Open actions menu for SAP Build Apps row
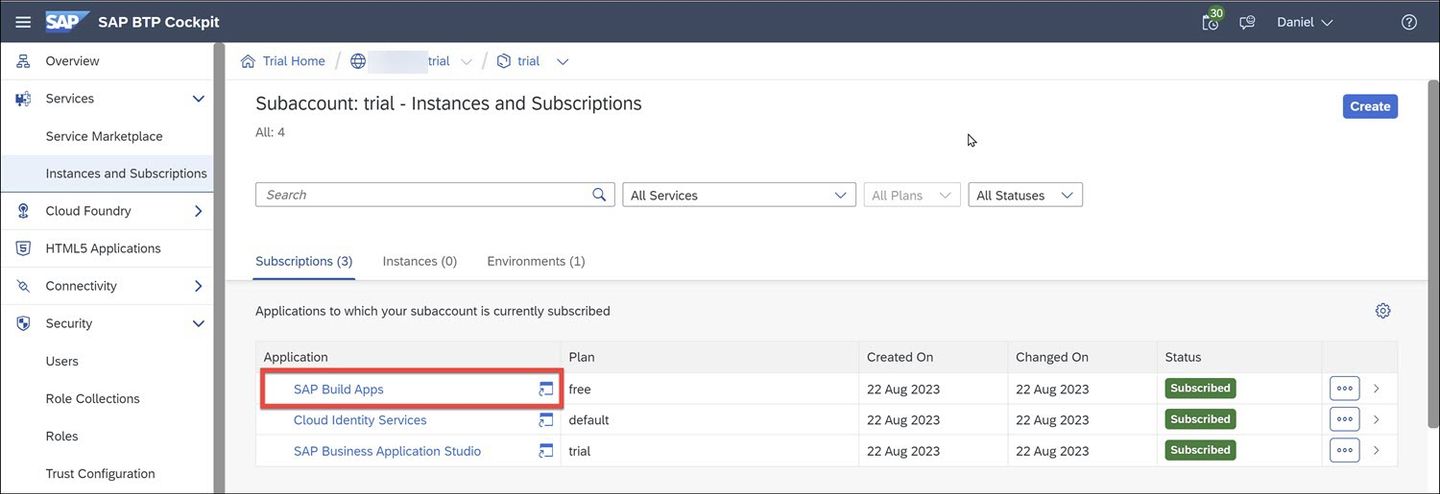This screenshot has width=1440, height=494. coord(1345,389)
